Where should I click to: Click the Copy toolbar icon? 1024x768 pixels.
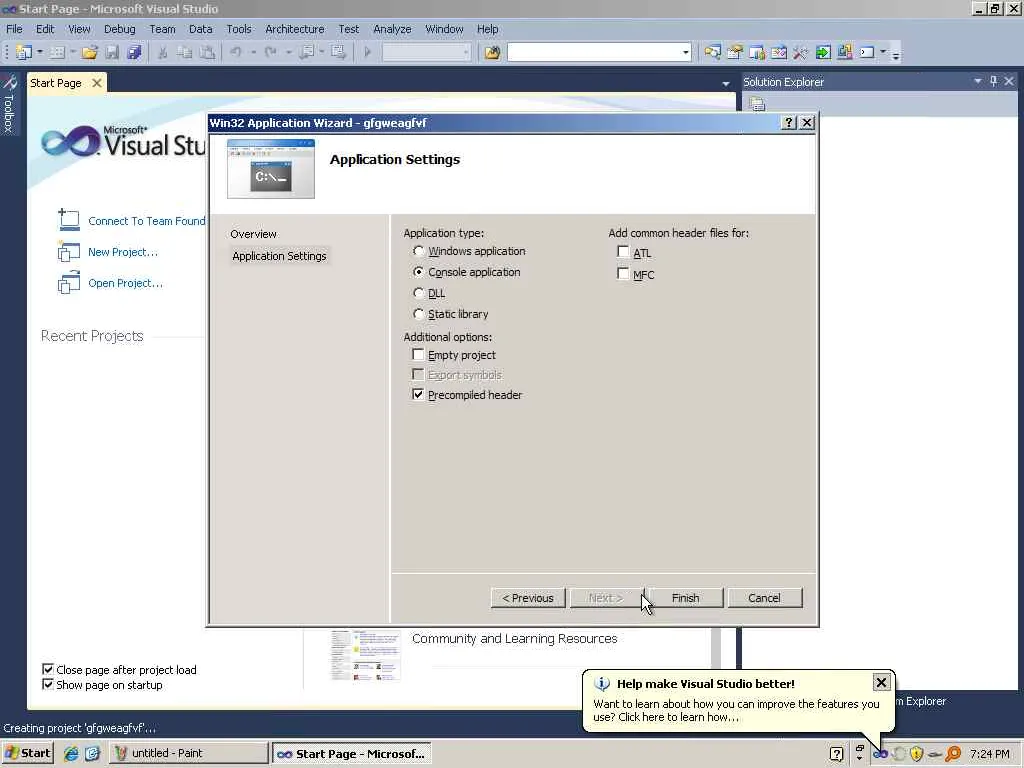[x=185, y=52]
